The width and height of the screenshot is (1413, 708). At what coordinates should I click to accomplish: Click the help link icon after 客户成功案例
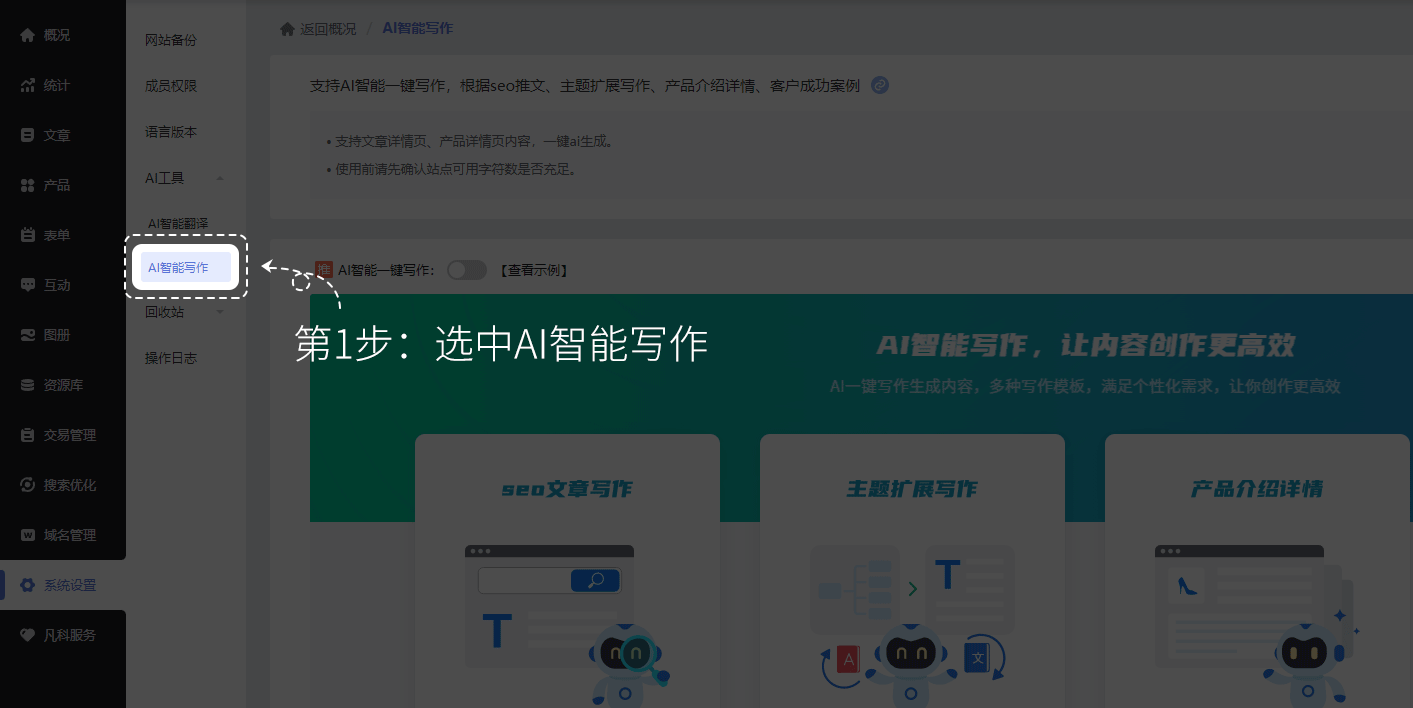880,85
